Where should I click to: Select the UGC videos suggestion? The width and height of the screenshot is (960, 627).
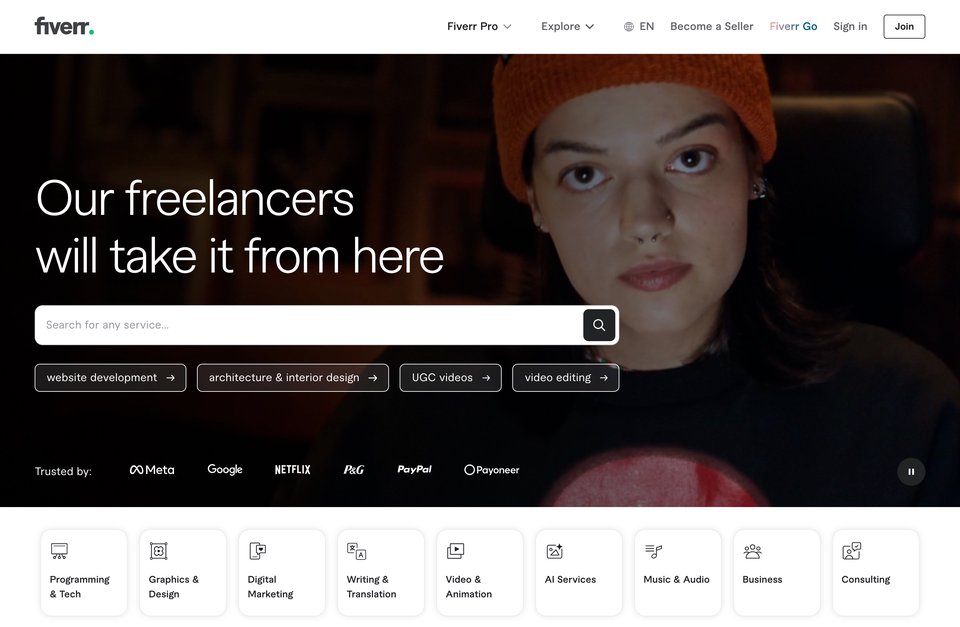[451, 378]
